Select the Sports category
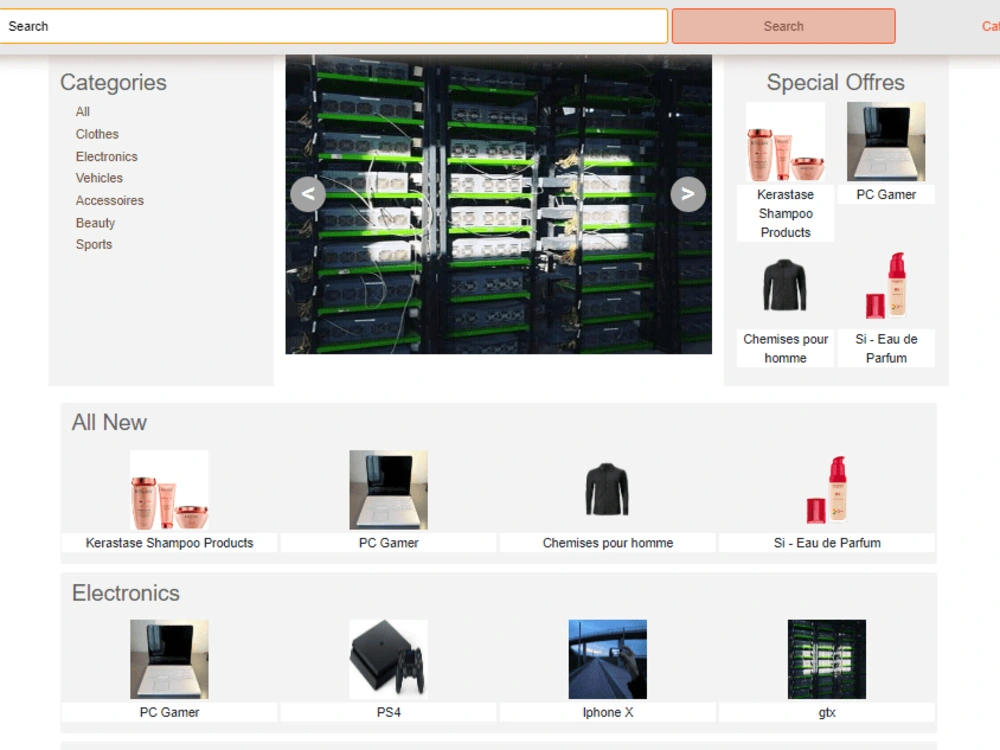This screenshot has width=1000, height=750. tap(94, 244)
